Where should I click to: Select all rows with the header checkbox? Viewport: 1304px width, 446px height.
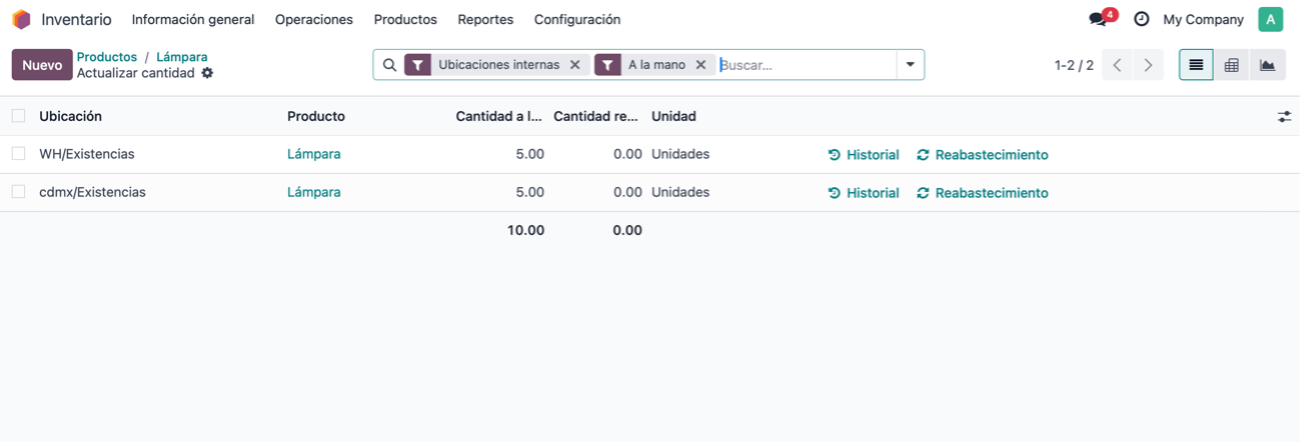[x=18, y=116]
